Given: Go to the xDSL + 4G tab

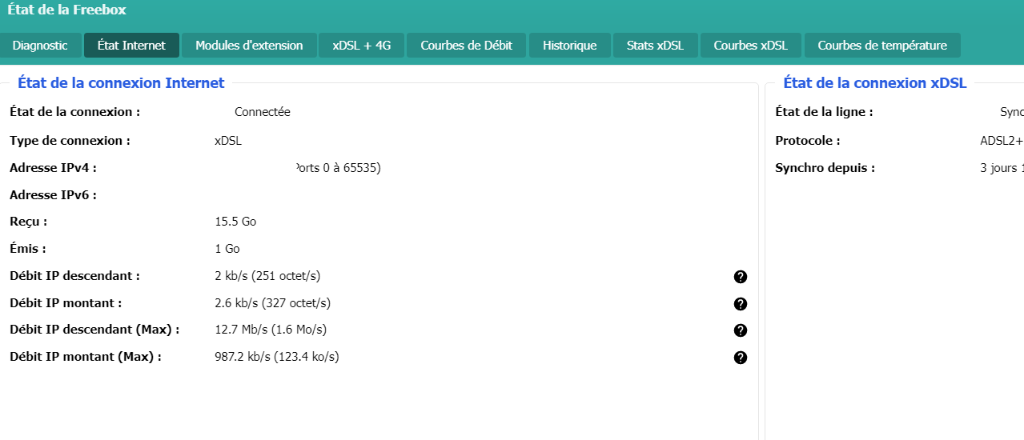Looking at the screenshot, I should [x=361, y=46].
